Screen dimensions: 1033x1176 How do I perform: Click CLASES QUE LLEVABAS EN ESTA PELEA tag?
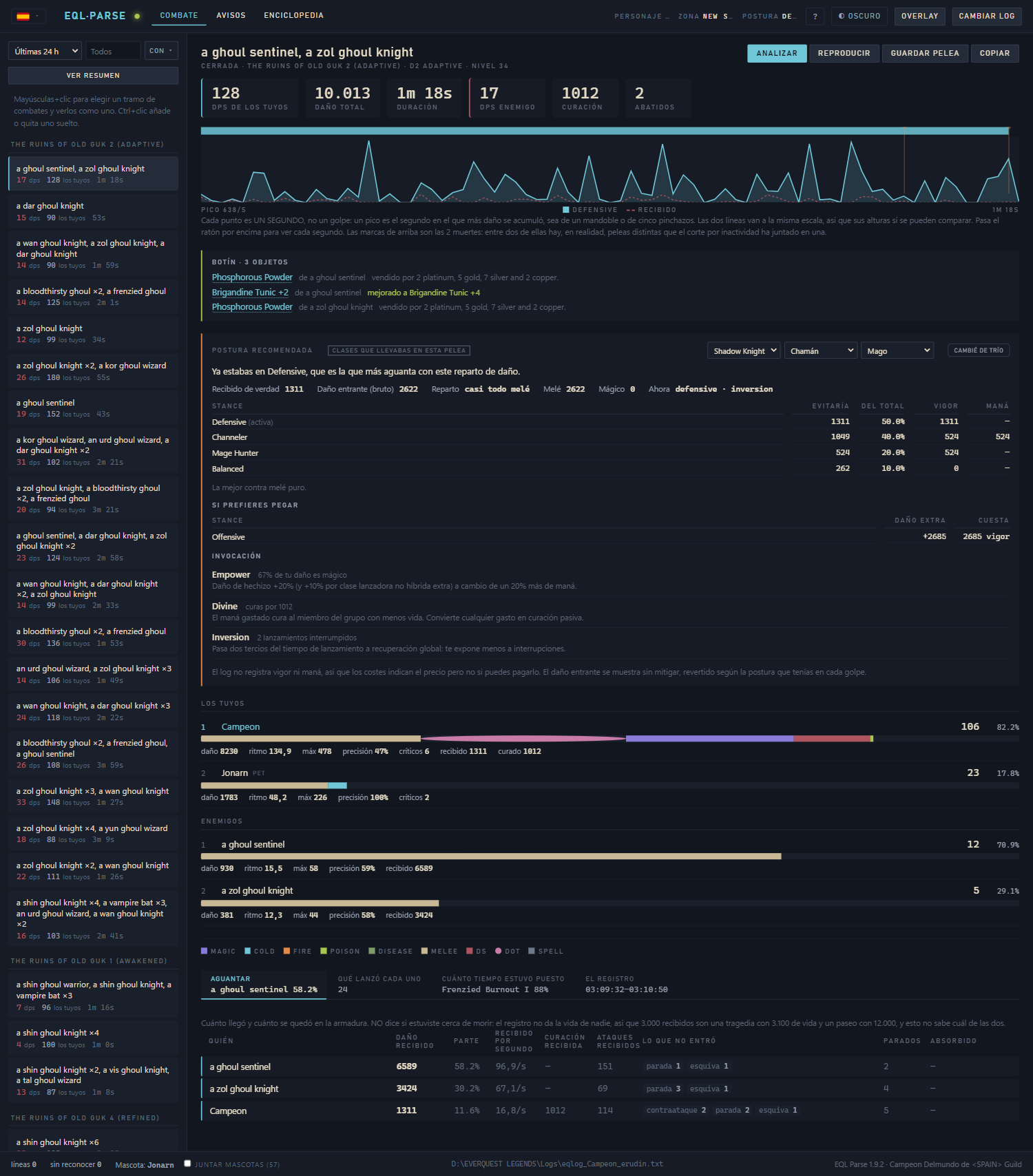[399, 350]
